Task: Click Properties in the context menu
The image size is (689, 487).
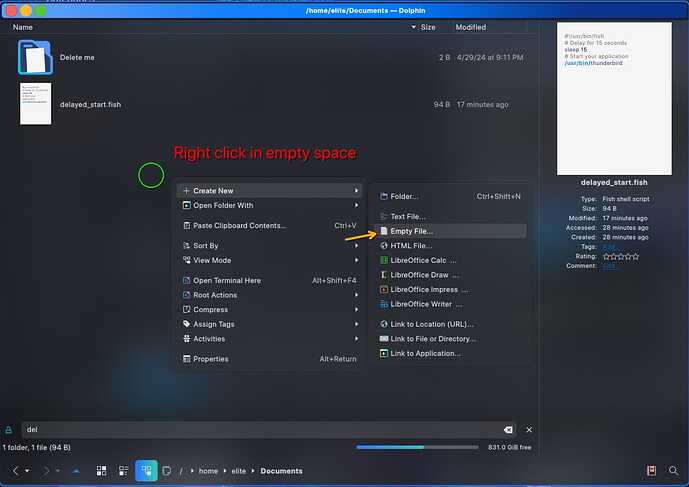Action: 210,359
